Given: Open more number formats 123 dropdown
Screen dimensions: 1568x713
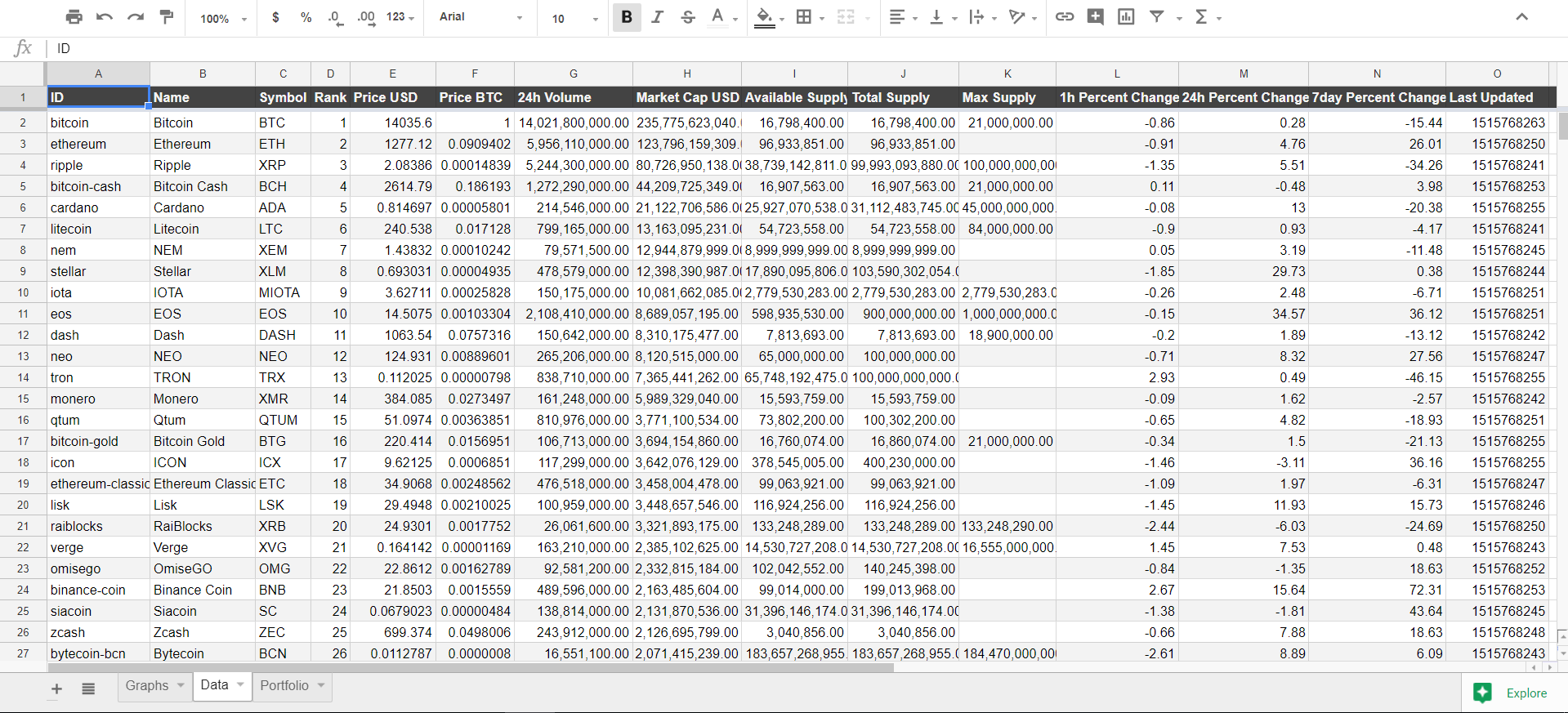Looking at the screenshot, I should 400,17.
